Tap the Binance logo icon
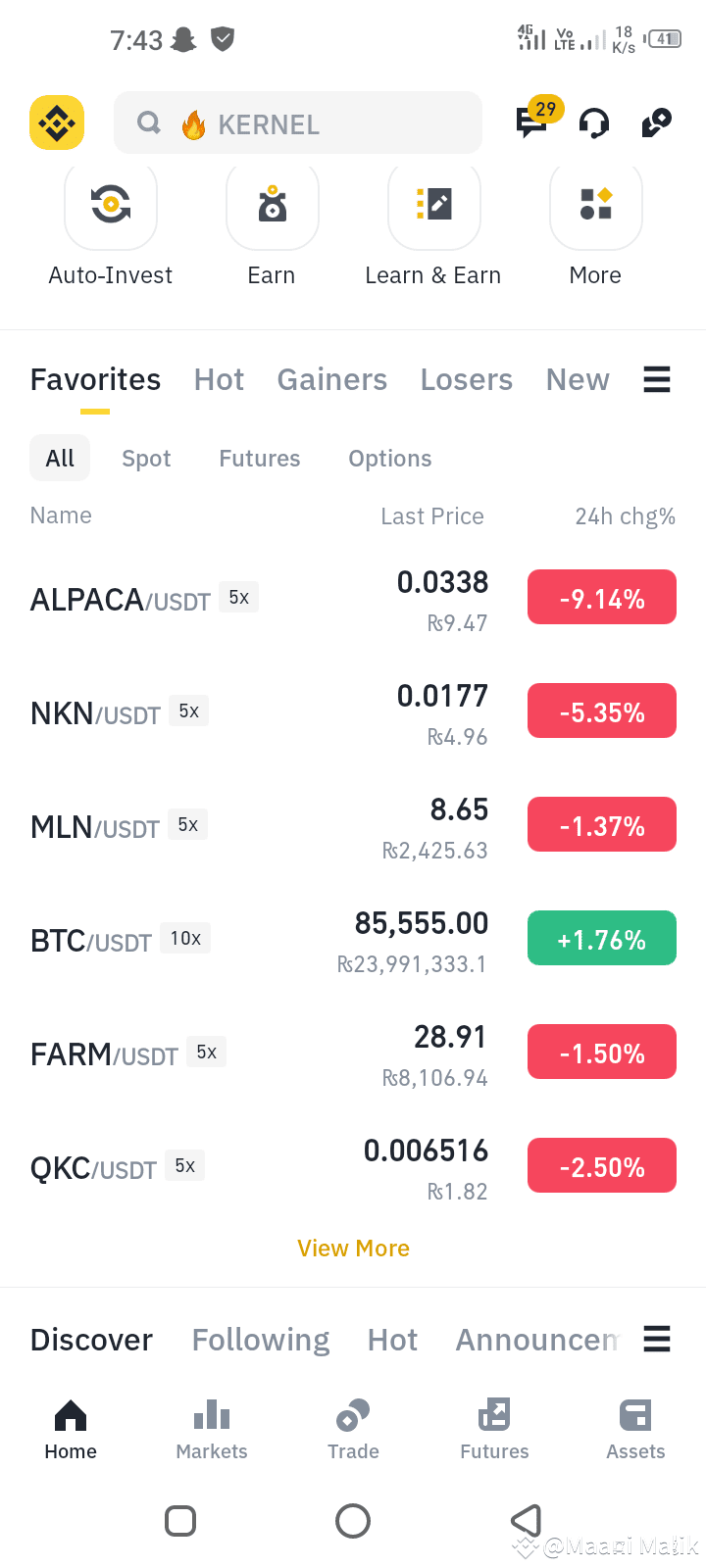Screen dimensions: 706x1568 (57, 122)
